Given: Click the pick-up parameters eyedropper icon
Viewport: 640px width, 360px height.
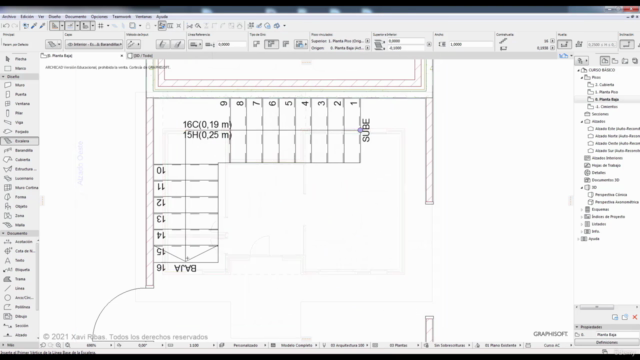Looking at the screenshot, I should point(34,26).
